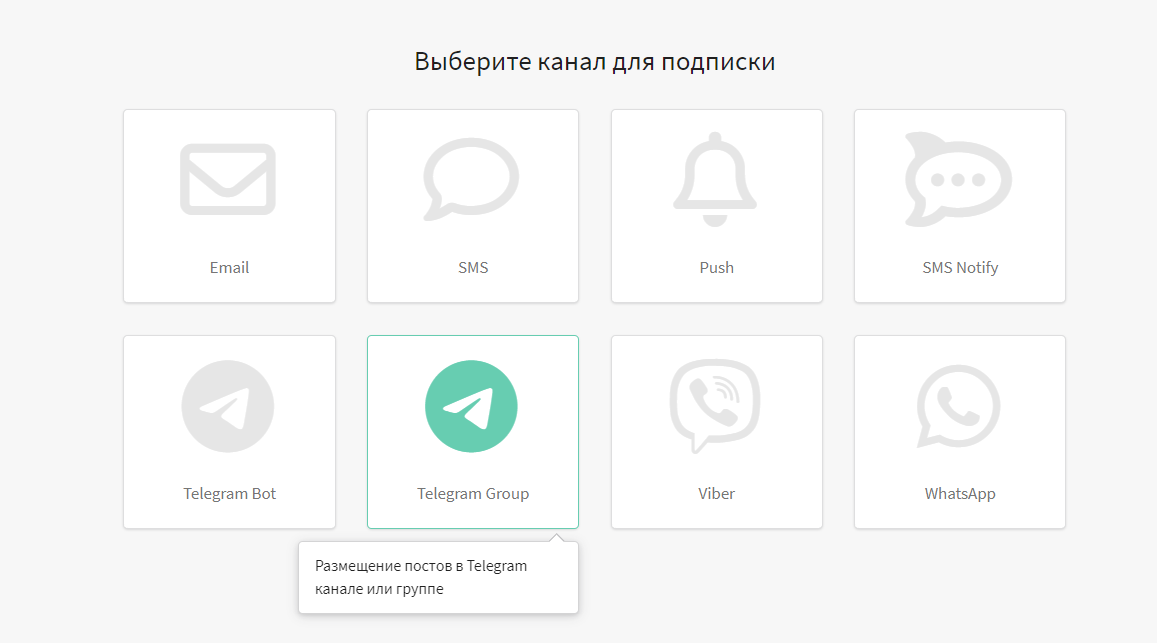Click the tooltip arrow under Telegram Group card
This screenshot has width=1157, height=643.
[x=564, y=537]
